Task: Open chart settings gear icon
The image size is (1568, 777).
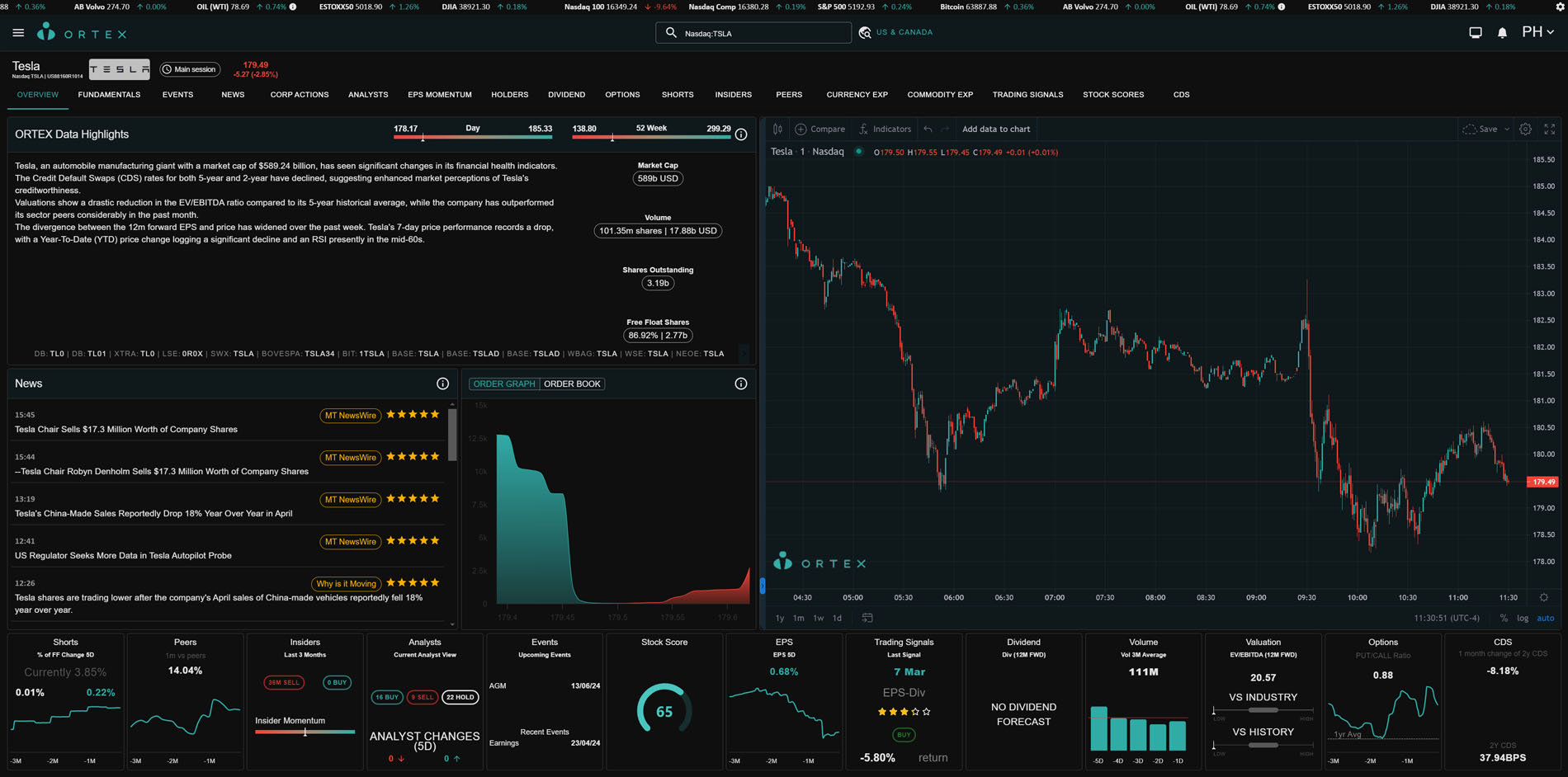Action: (1525, 129)
